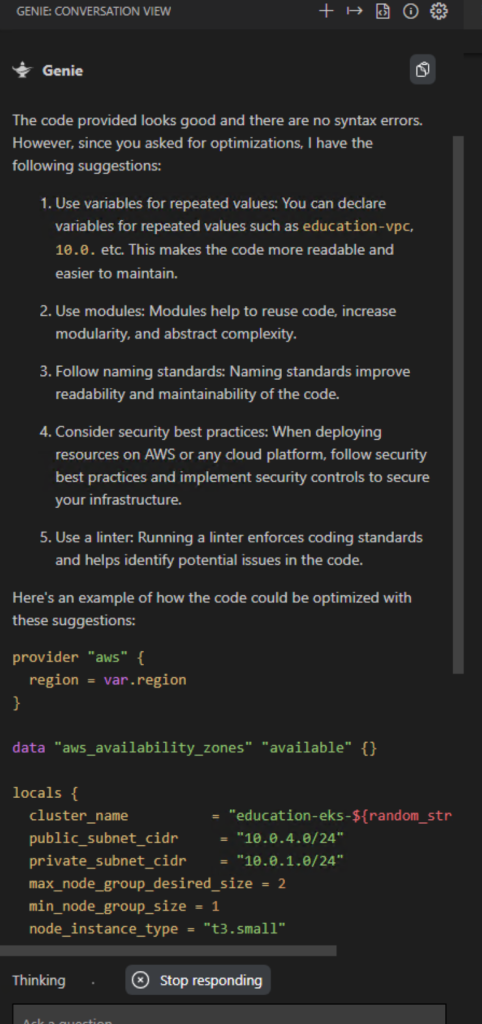
Task: Click the Thinking status text
Action: coord(39,980)
